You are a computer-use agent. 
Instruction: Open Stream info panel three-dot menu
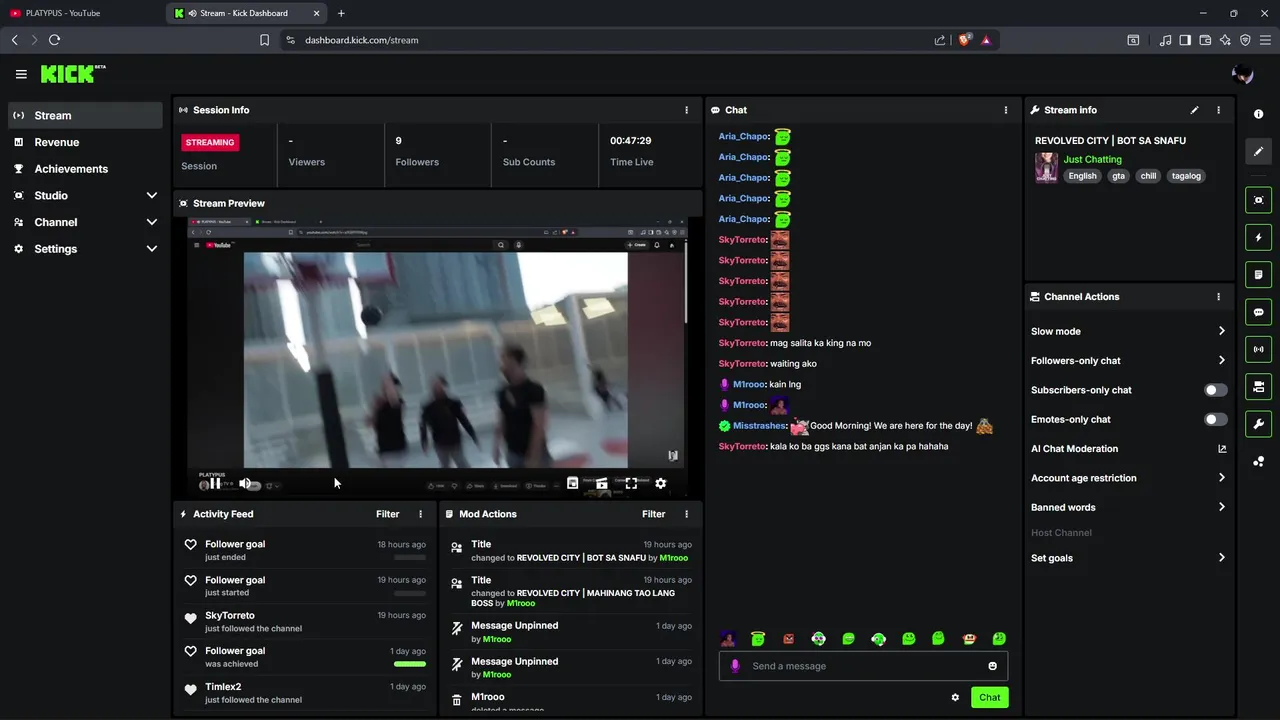tap(1218, 110)
